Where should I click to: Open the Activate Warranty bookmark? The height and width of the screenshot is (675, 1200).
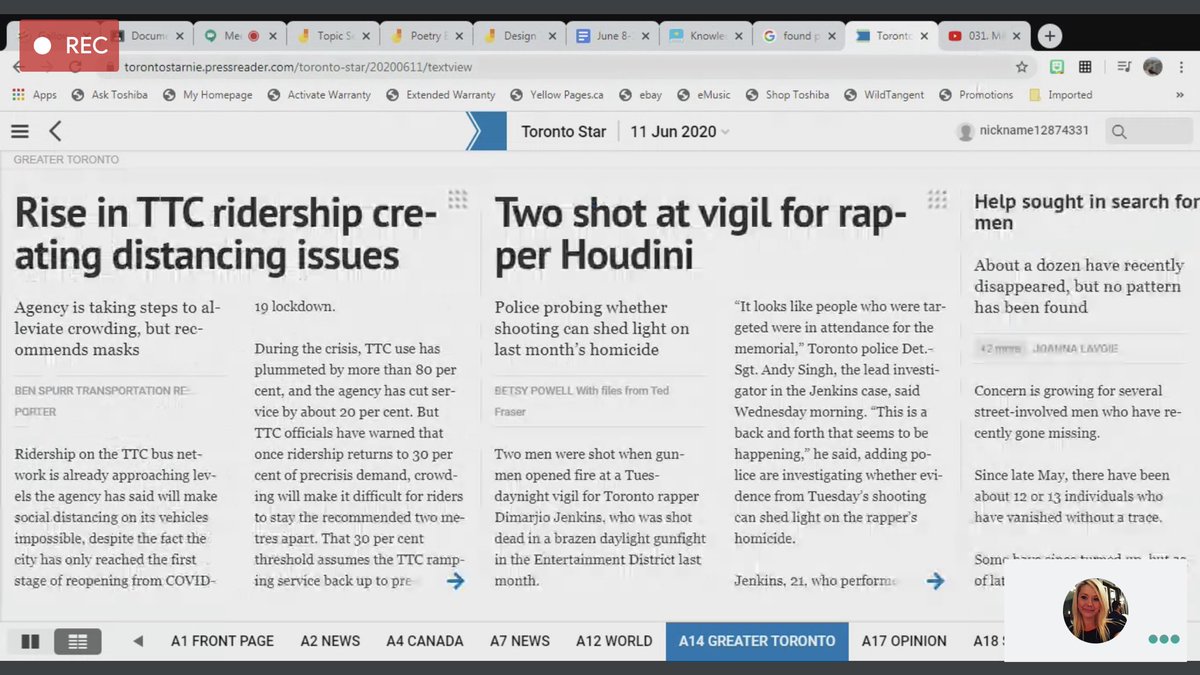(x=319, y=95)
